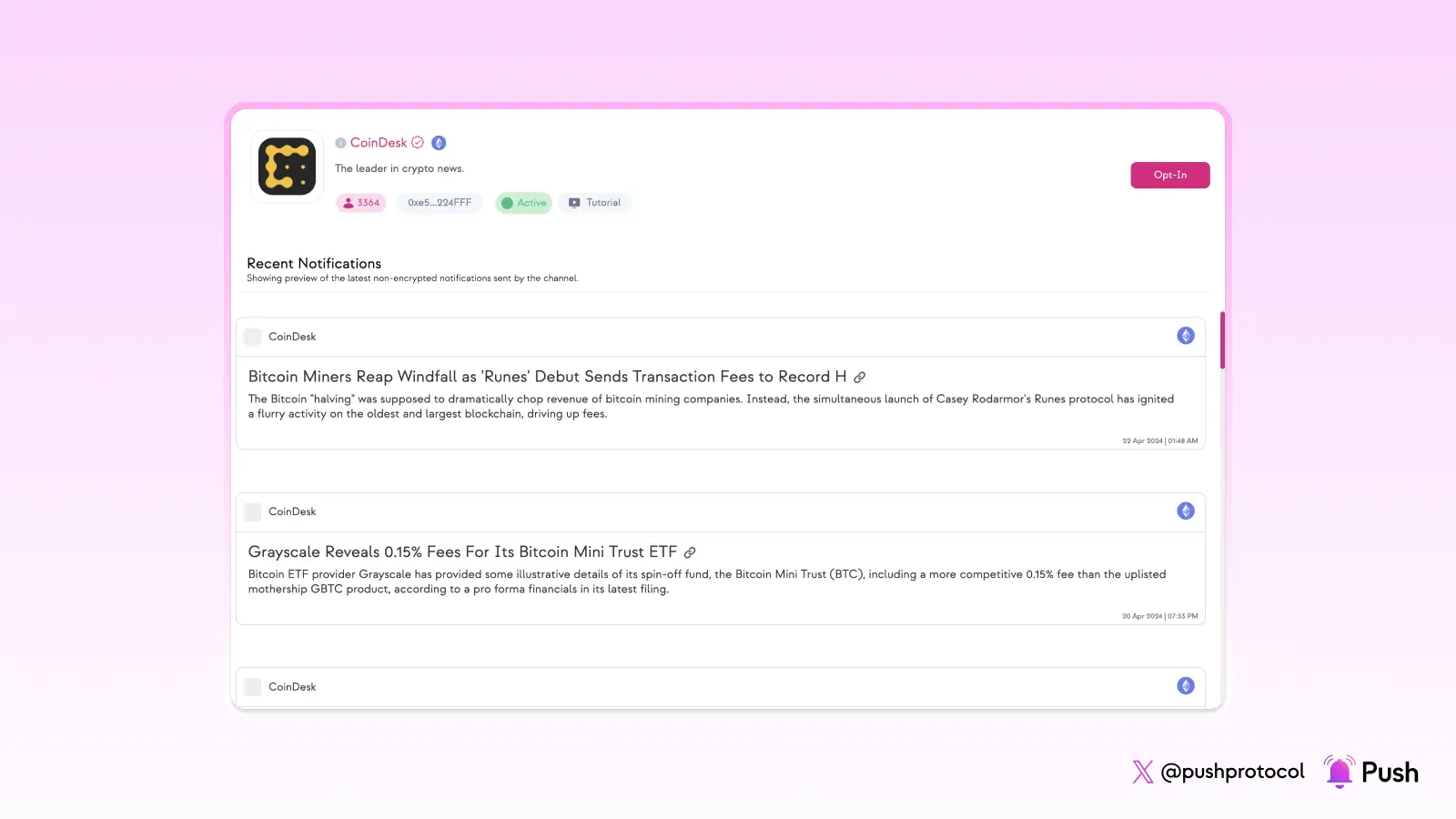Open the CoinDesk channel name link
Screen dimensions: 1456x819
coord(379,143)
